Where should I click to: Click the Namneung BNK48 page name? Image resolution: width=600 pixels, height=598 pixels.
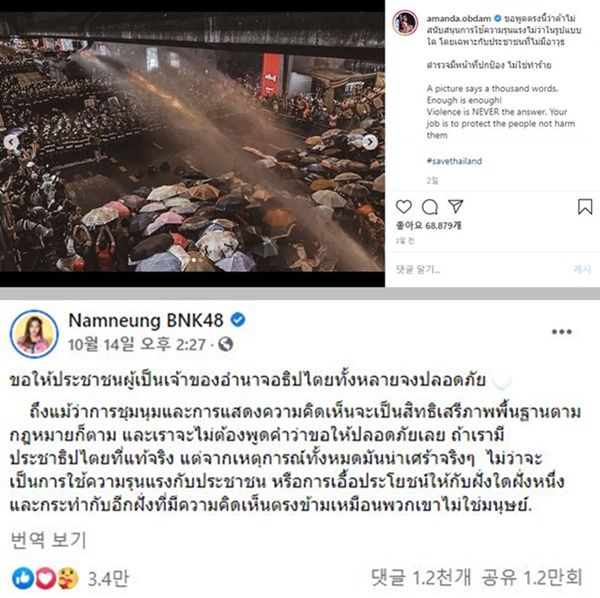coord(146,320)
